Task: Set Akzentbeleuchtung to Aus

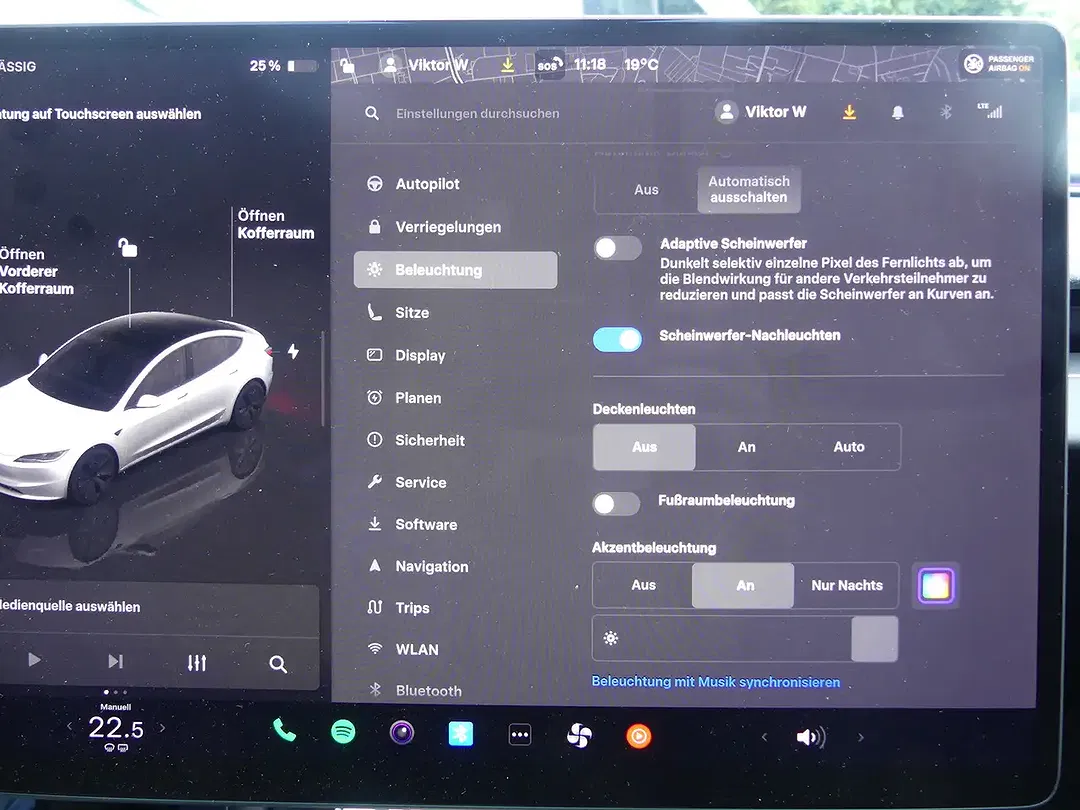Action: (643, 585)
